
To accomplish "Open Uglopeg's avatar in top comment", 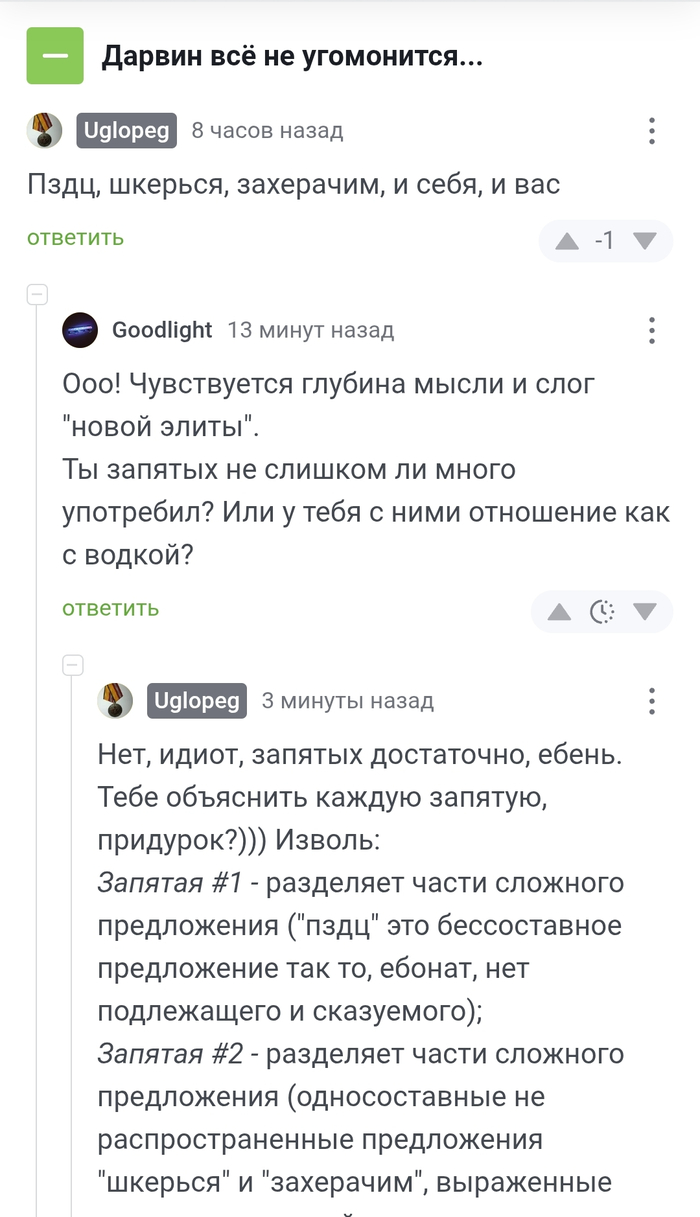I will tap(44, 131).
